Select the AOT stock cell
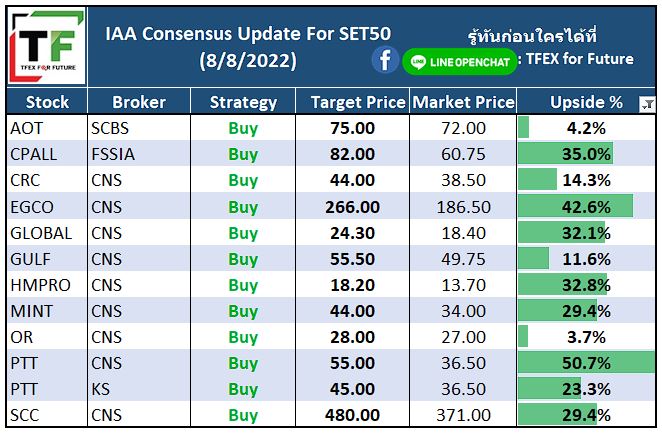Viewport: 662px width, 433px height. pos(47,128)
